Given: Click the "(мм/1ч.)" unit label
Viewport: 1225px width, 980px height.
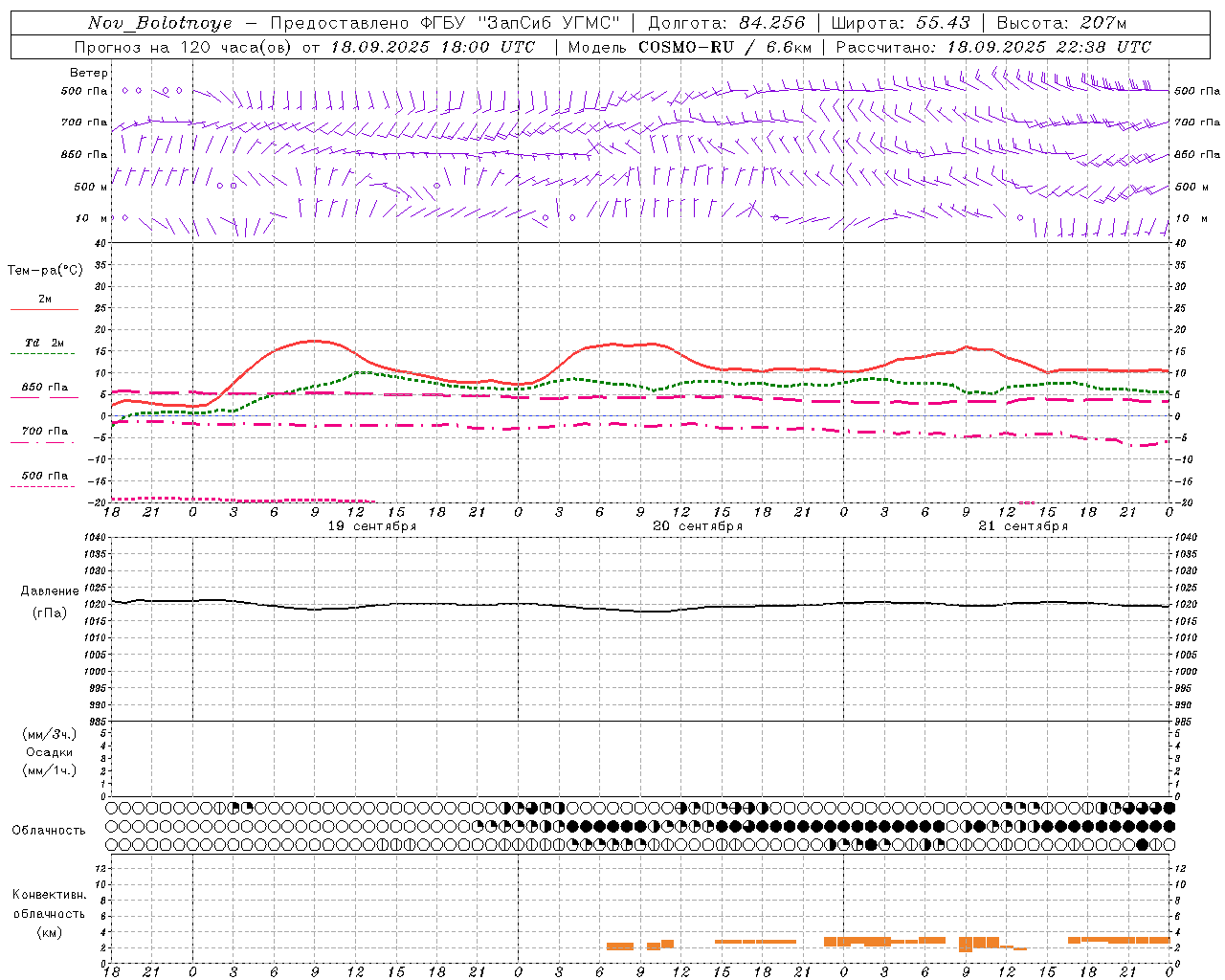Looking at the screenshot, I should tap(50, 770).
